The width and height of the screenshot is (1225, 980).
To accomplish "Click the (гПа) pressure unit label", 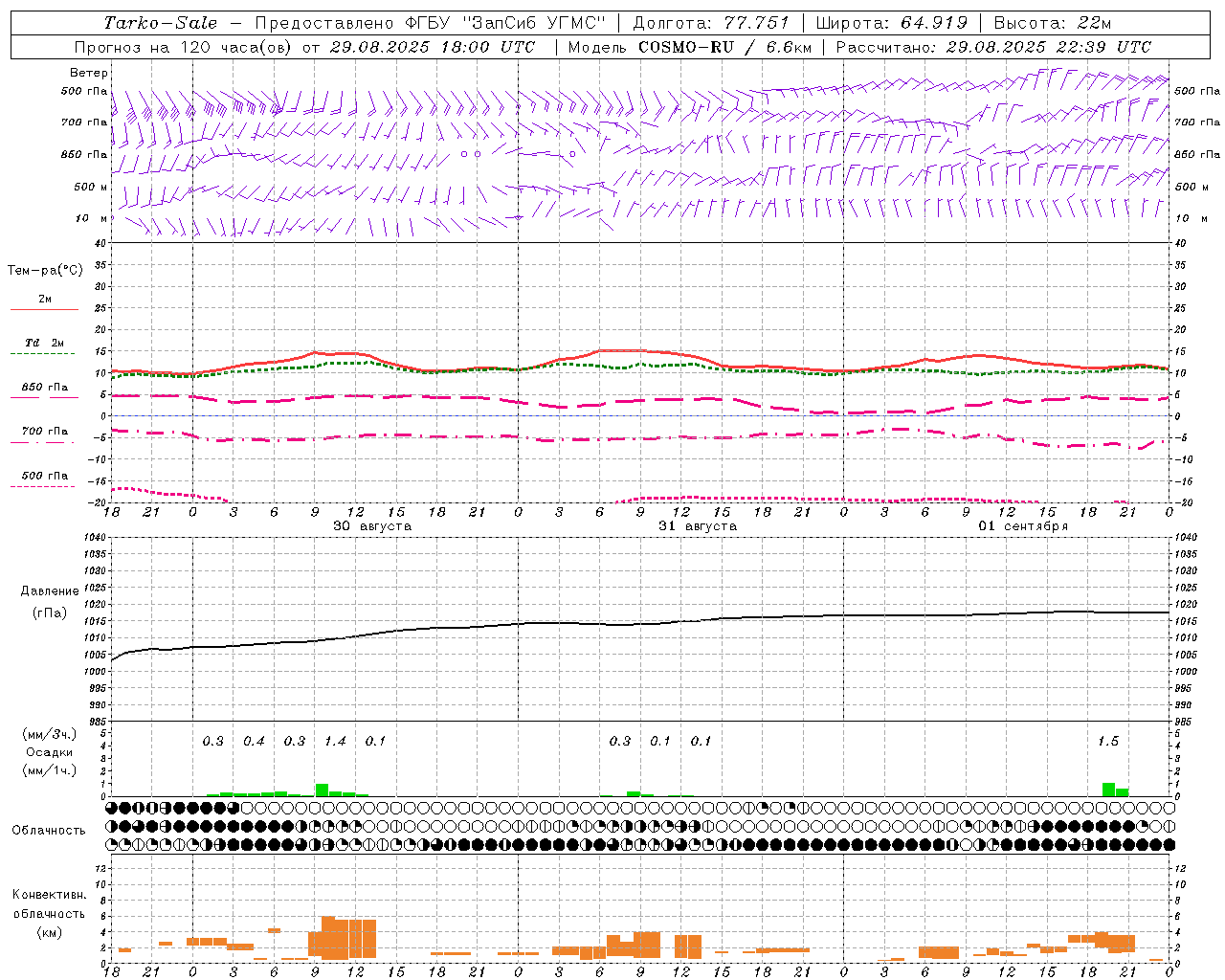I will point(50,612).
